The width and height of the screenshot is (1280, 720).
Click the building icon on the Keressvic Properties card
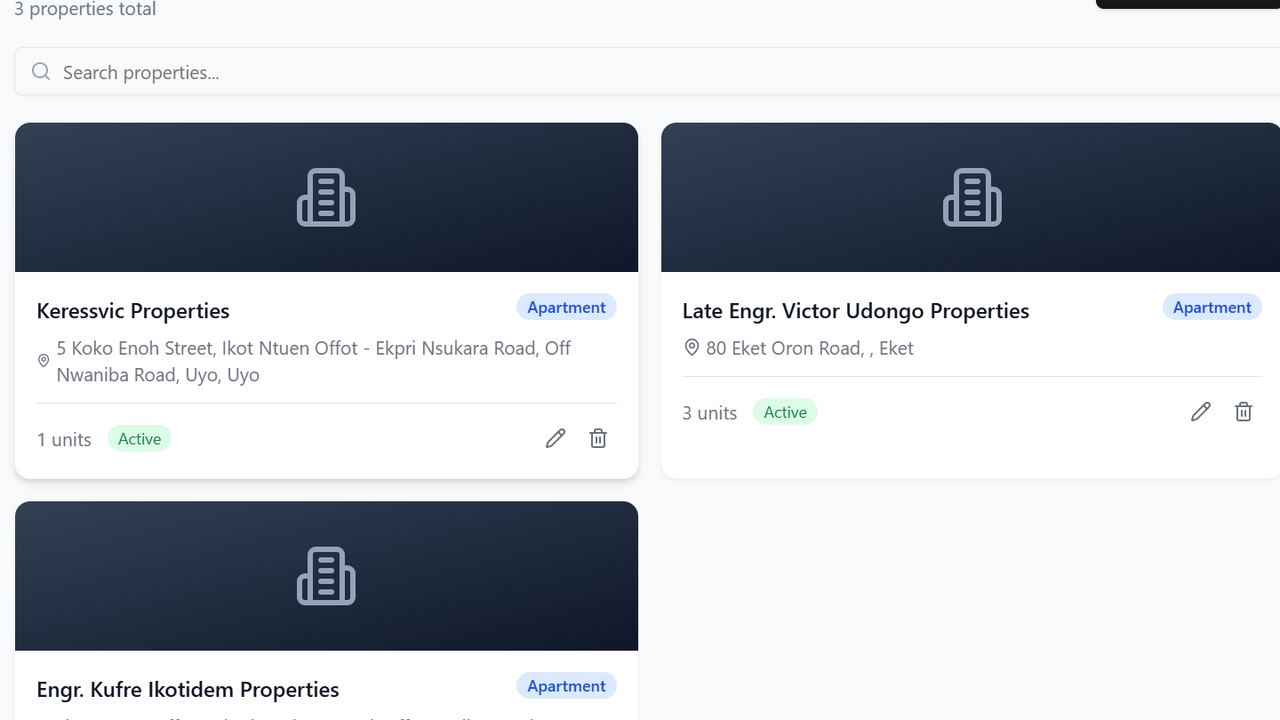[326, 197]
